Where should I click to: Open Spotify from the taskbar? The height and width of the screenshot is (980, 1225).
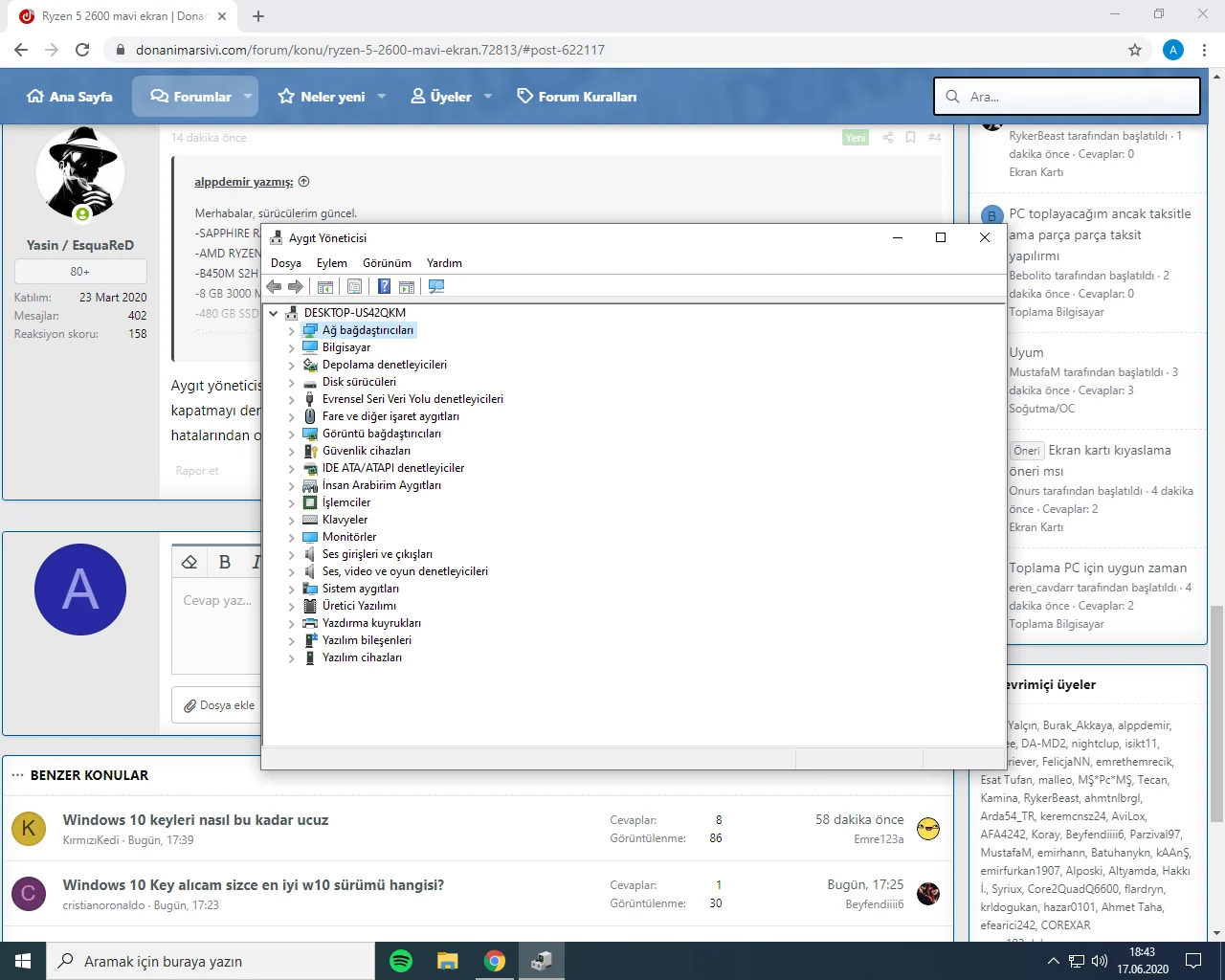click(401, 961)
